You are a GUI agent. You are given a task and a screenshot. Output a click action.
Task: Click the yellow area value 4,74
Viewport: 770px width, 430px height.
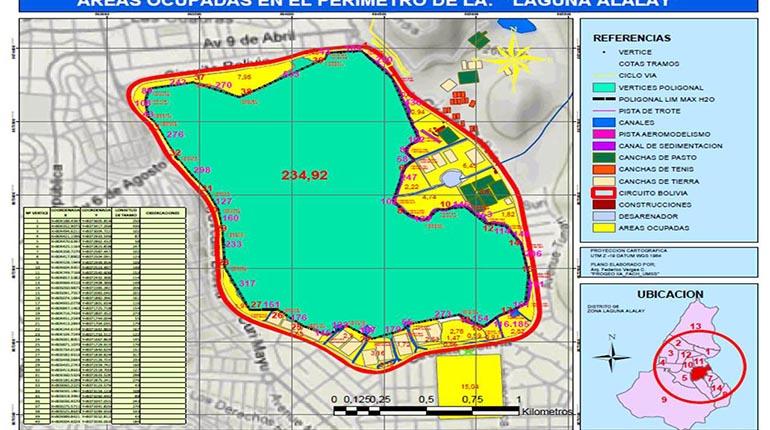click(x=429, y=197)
